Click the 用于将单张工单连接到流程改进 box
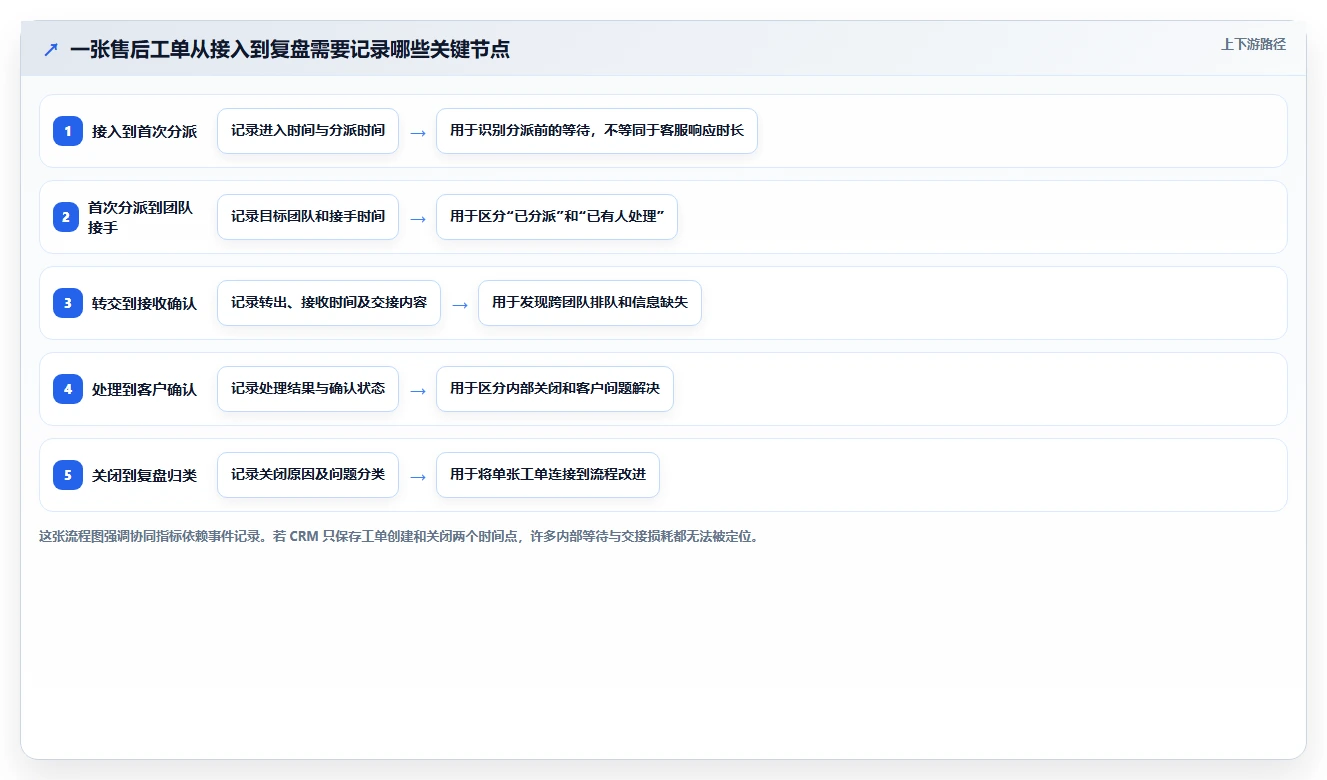1327x780 pixels. click(548, 475)
